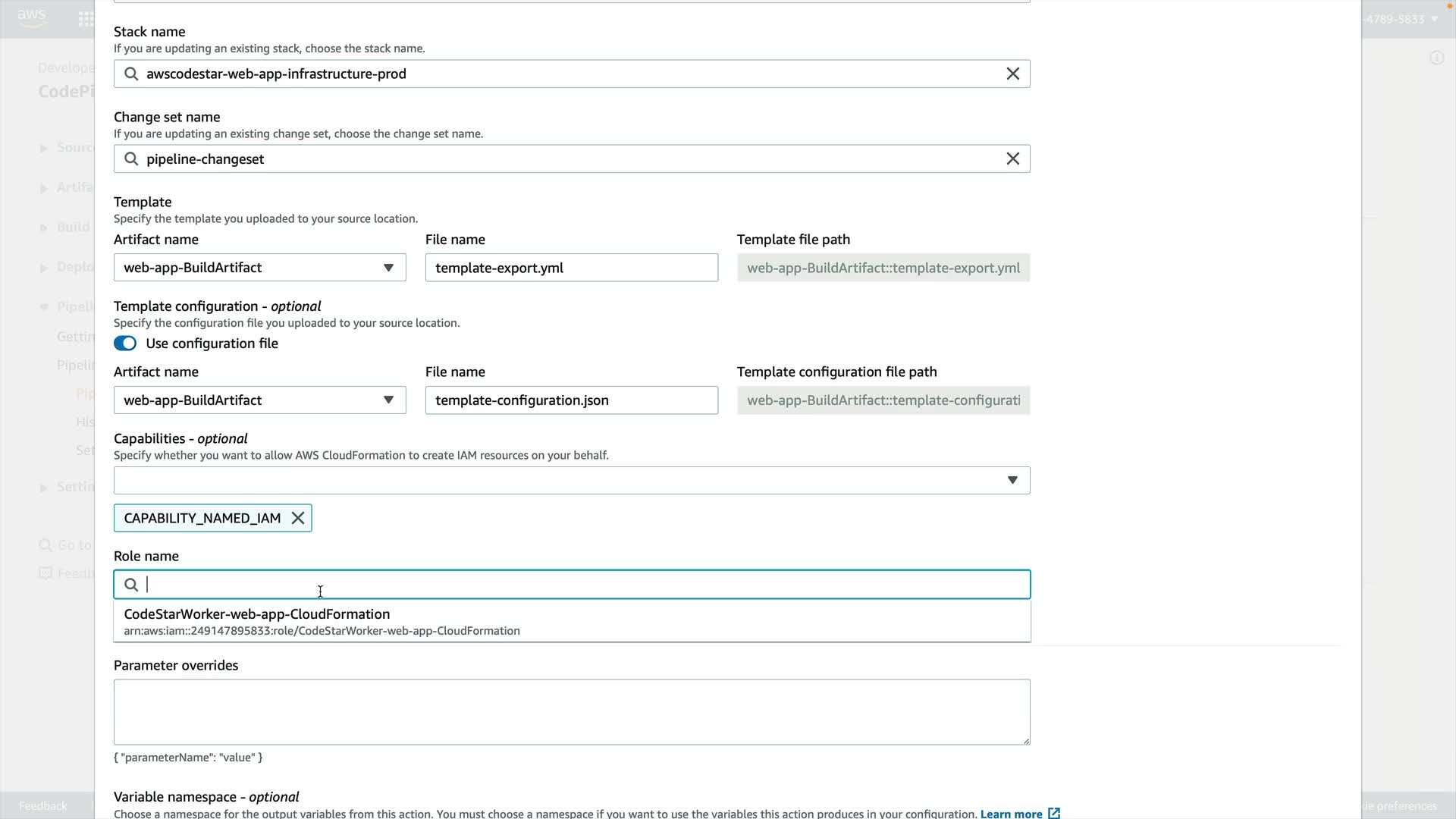The width and height of the screenshot is (1456, 819).
Task: Click the Change set name search icon
Action: pyautogui.click(x=131, y=158)
